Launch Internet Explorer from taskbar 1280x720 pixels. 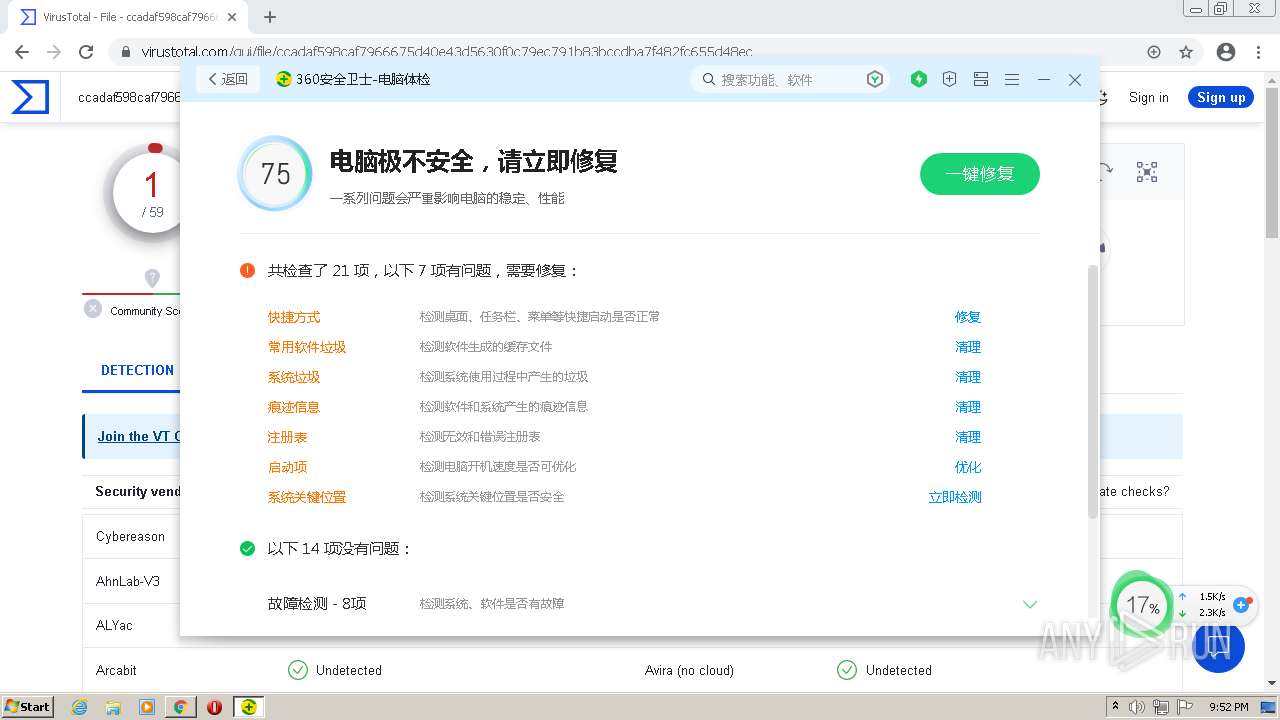[x=79, y=707]
